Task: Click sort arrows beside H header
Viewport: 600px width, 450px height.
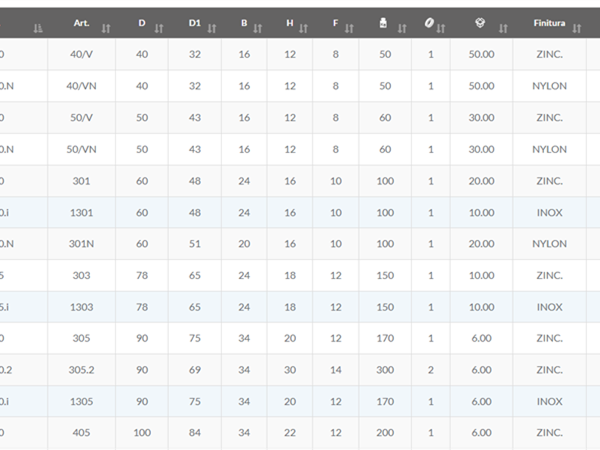Action: click(303, 28)
